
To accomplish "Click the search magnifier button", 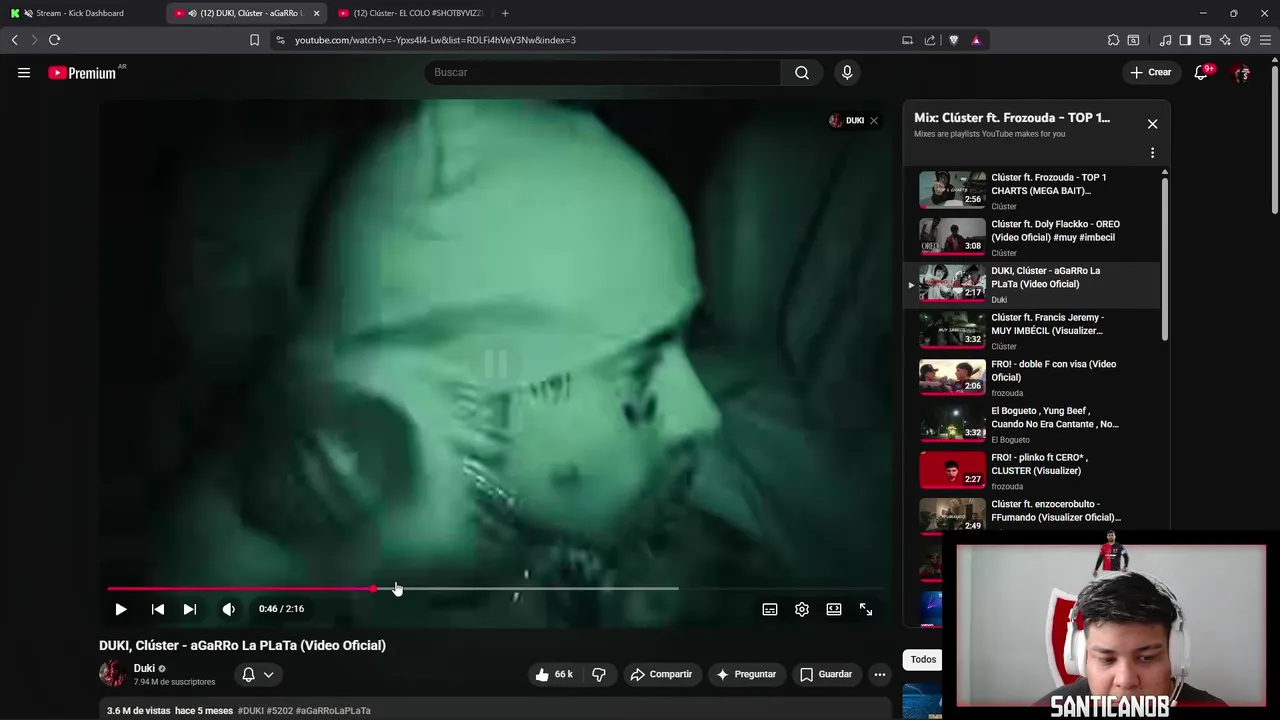I will 802,73.
